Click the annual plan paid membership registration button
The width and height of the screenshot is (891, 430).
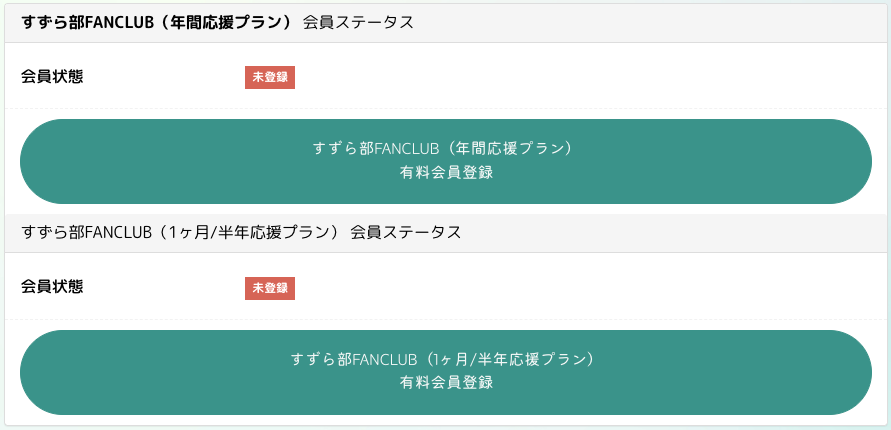(x=445, y=161)
